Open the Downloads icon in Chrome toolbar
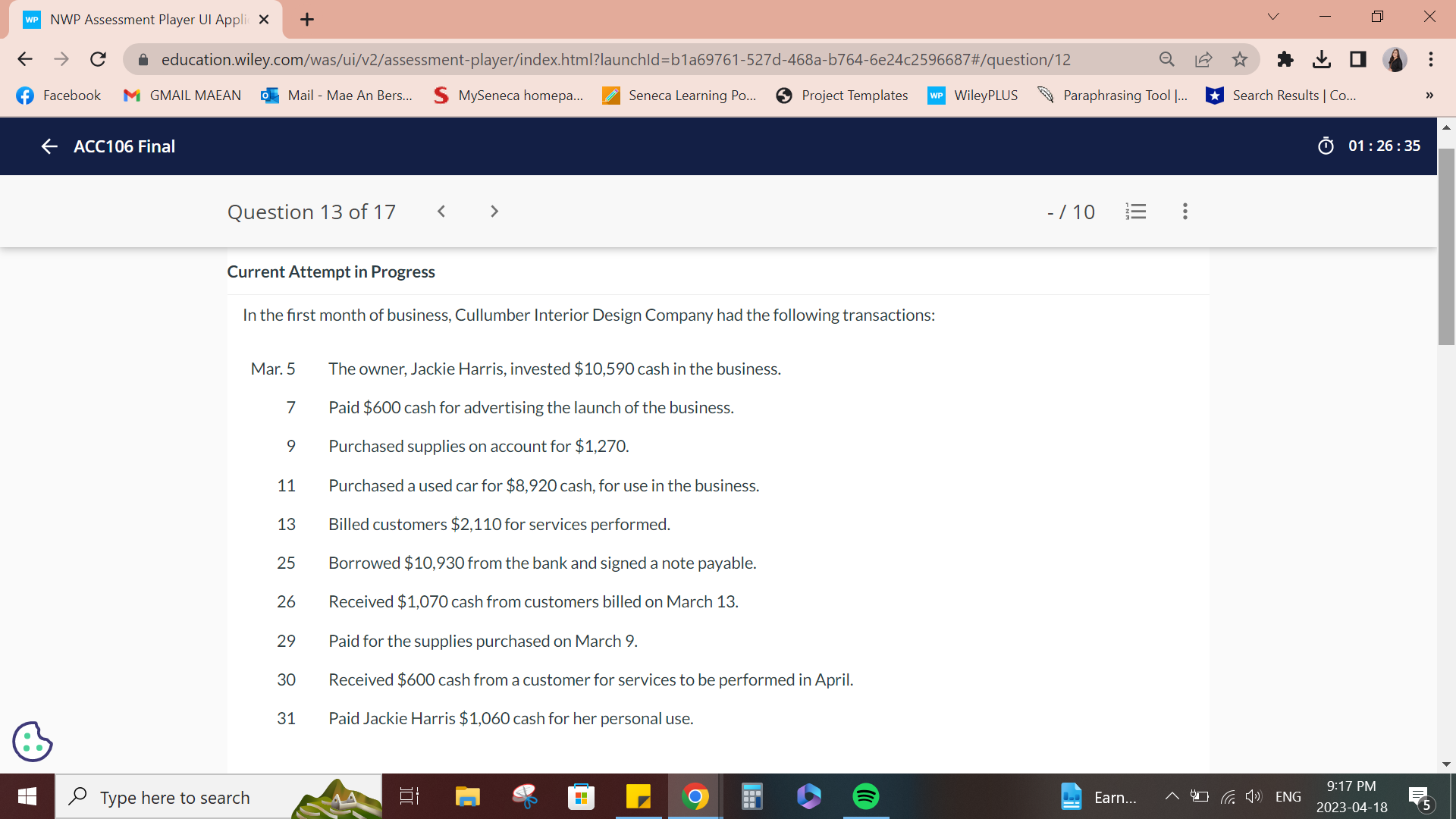 (1323, 59)
